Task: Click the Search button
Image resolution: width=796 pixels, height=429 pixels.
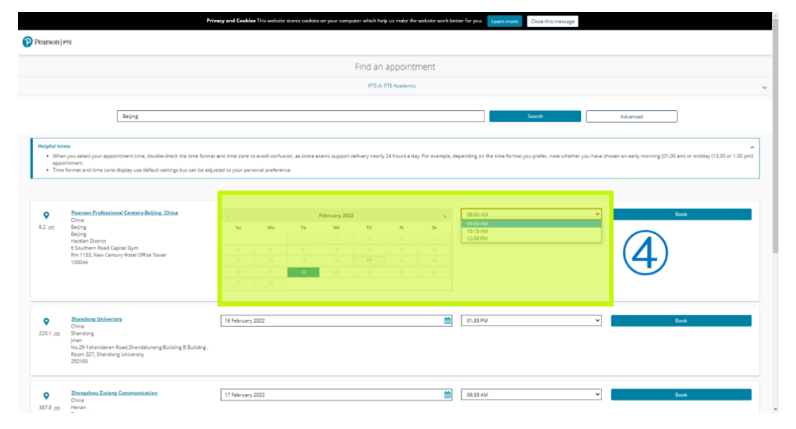Action: click(535, 116)
